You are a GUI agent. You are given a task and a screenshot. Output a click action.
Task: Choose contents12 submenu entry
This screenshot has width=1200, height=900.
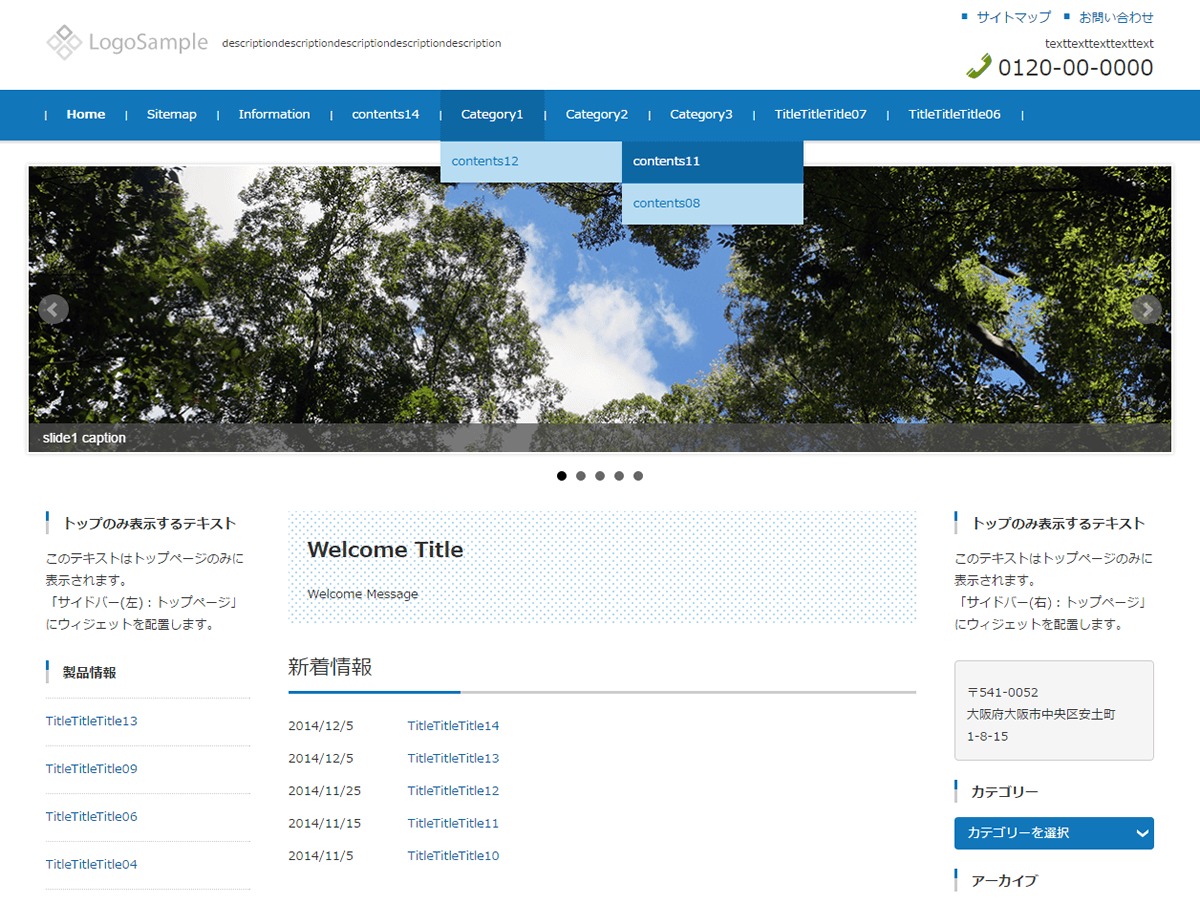click(x=531, y=161)
